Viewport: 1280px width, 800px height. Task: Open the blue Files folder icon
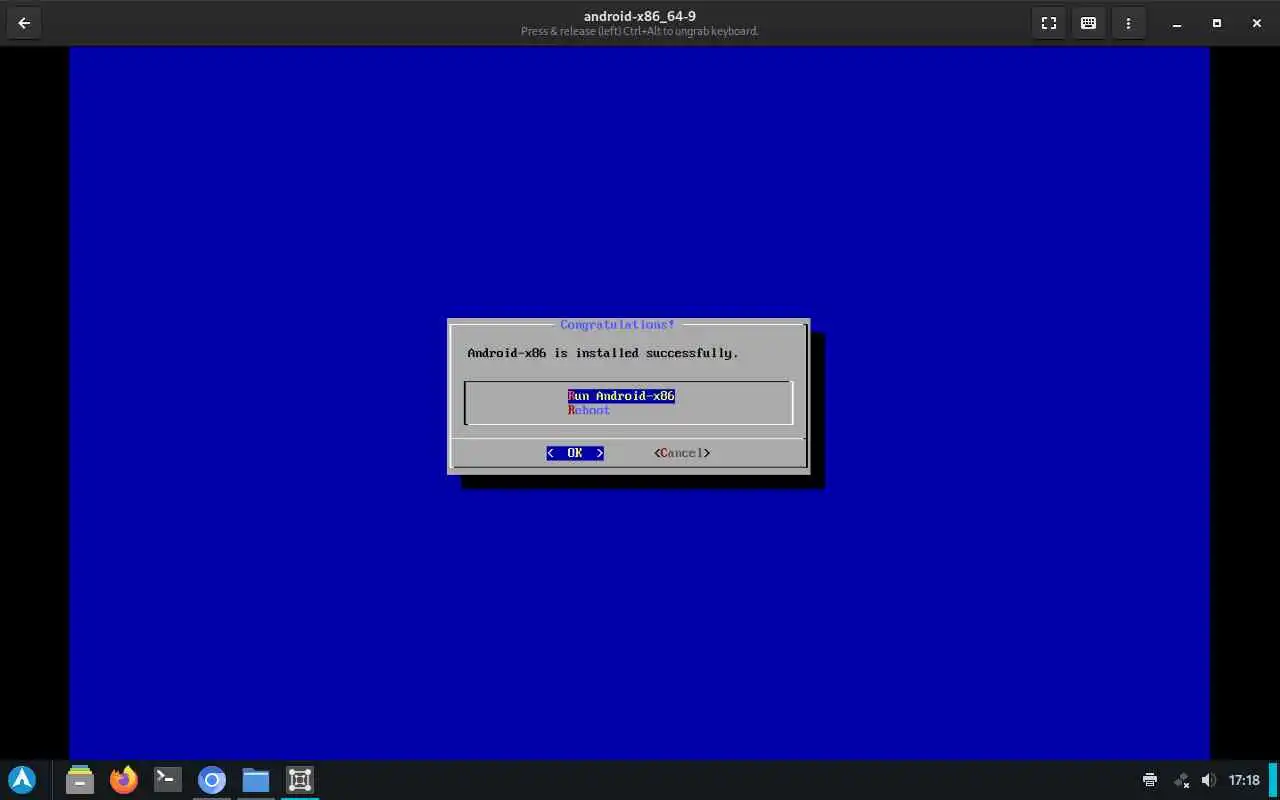pos(256,780)
